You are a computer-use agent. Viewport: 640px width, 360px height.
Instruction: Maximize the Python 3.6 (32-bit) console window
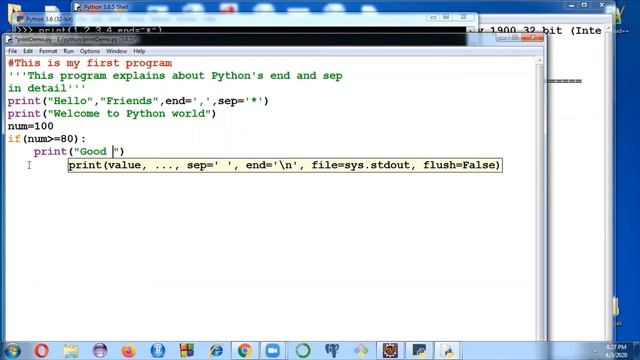(446, 17)
